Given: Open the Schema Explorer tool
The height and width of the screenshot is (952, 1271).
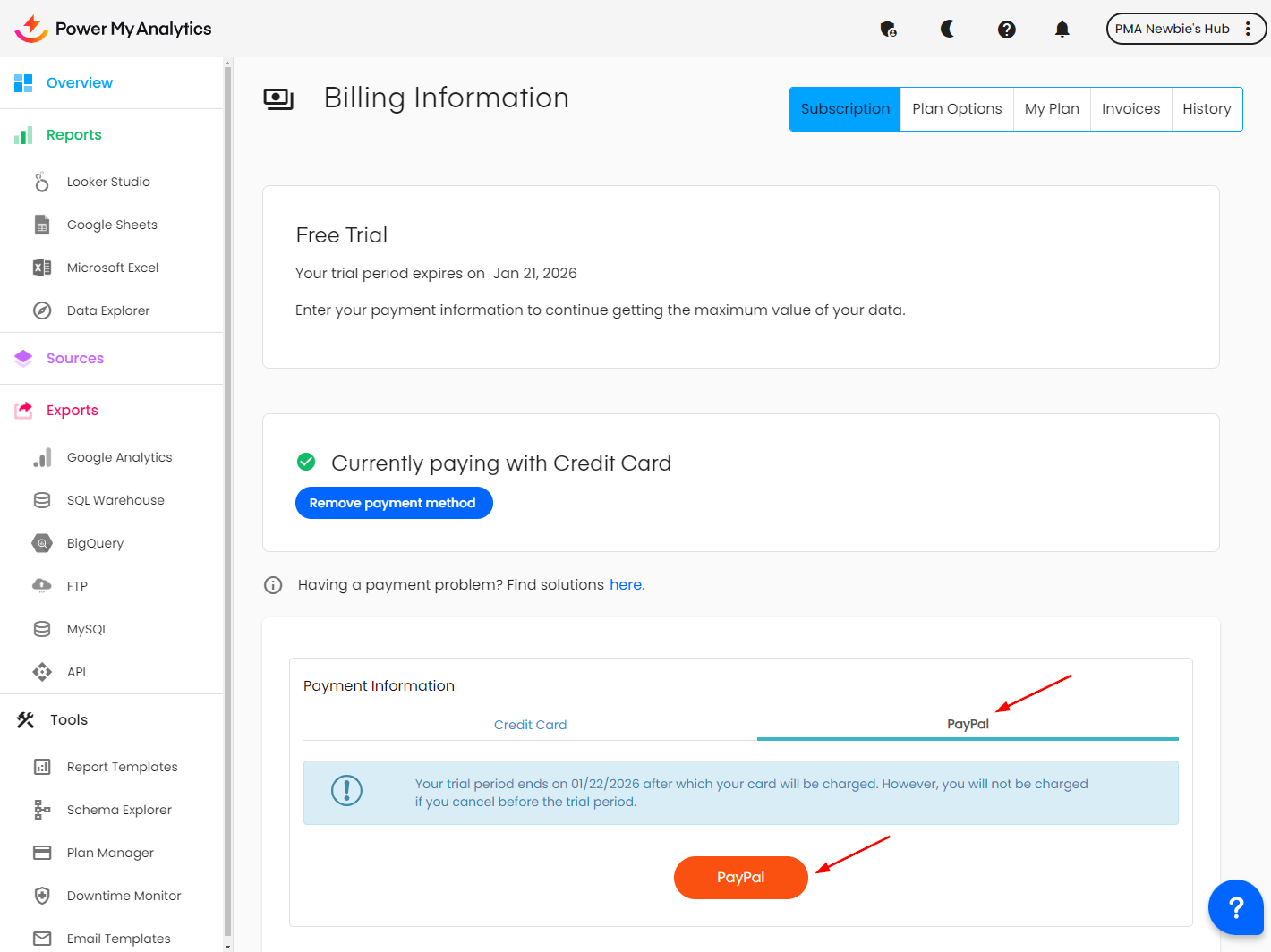Looking at the screenshot, I should (x=119, y=810).
